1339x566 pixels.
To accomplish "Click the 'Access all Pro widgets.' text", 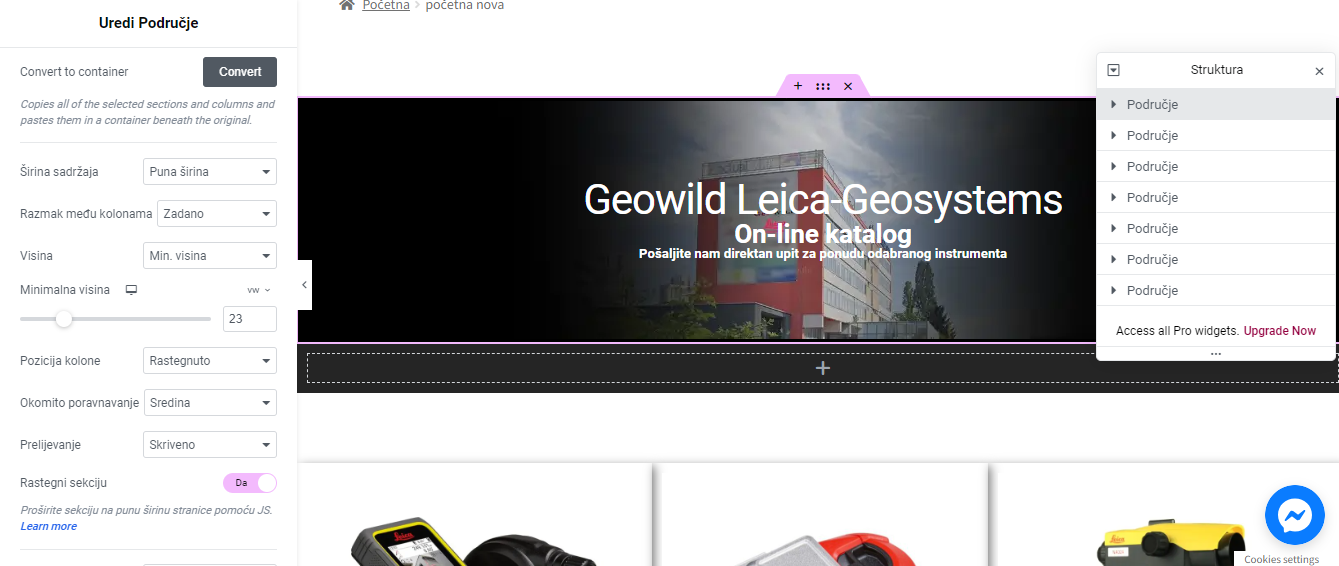I will pyautogui.click(x=1178, y=331).
